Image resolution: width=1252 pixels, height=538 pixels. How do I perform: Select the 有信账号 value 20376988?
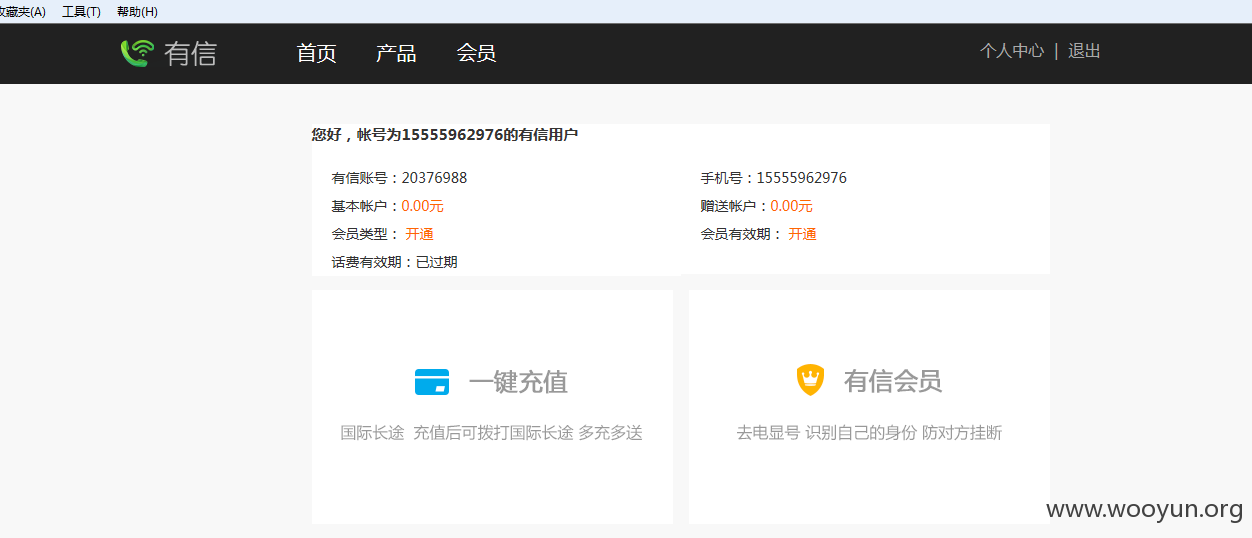[x=434, y=178]
